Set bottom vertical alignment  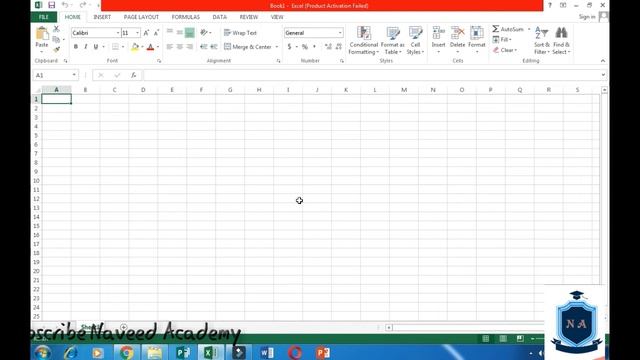(x=189, y=33)
